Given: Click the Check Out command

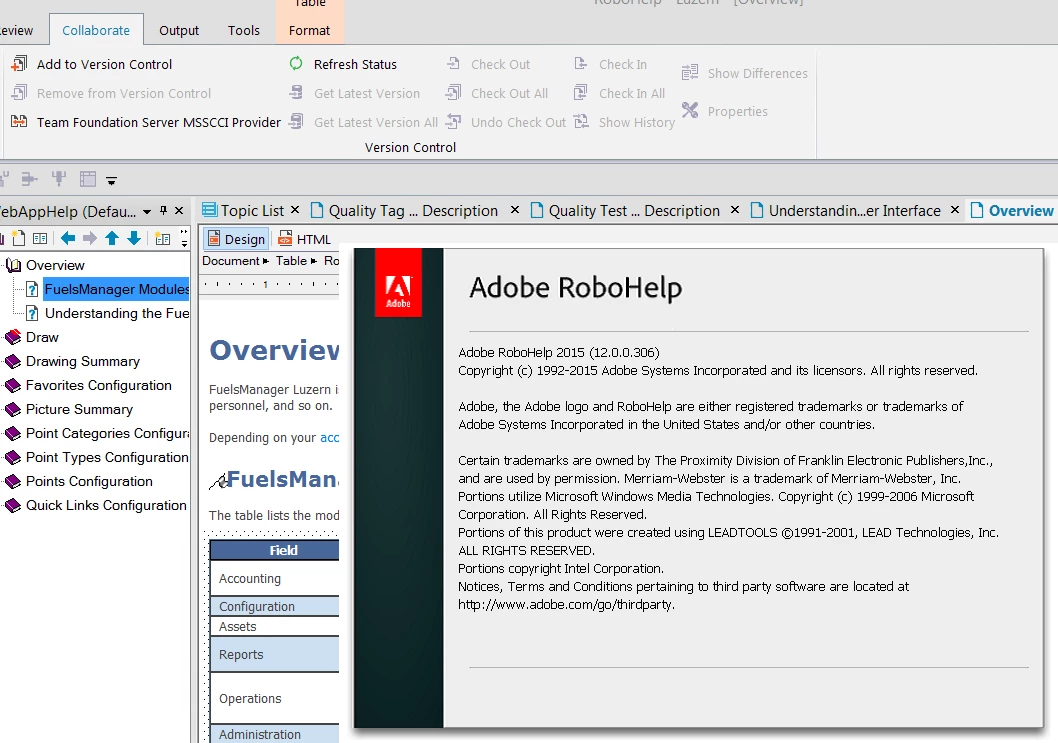Looking at the screenshot, I should [489, 64].
